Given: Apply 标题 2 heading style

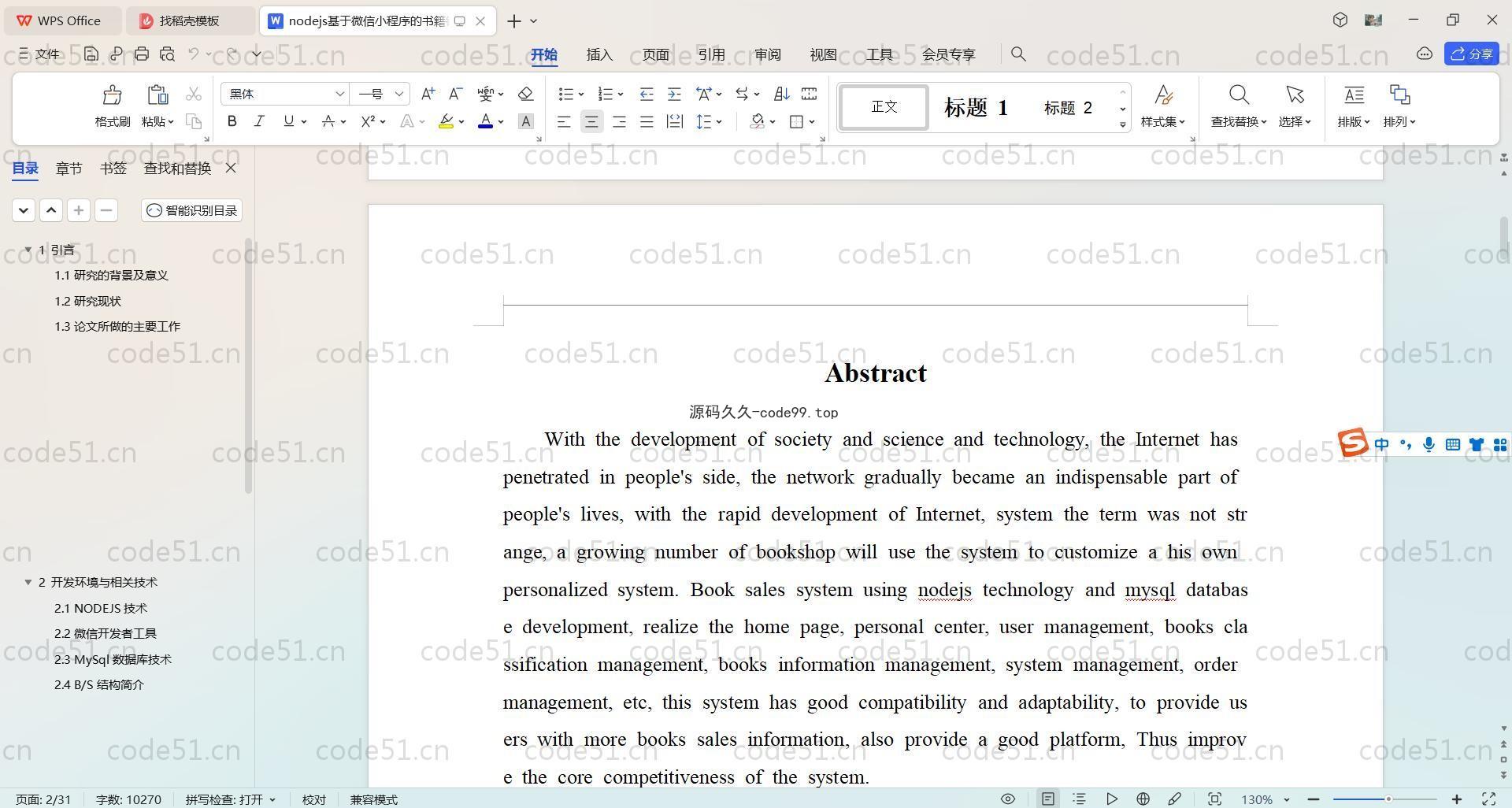Looking at the screenshot, I should point(1068,107).
